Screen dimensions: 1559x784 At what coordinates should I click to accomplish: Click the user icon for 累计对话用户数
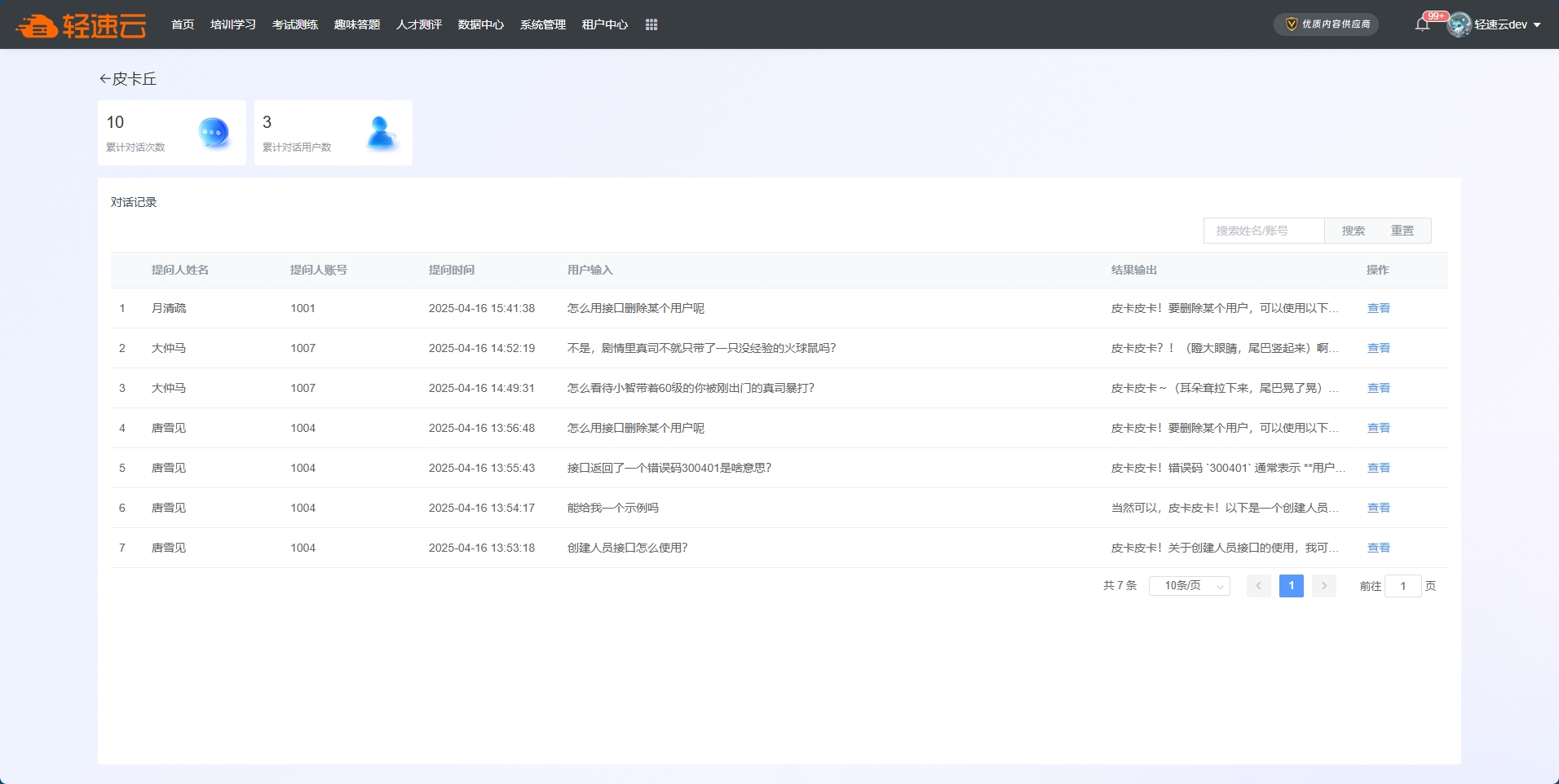(380, 133)
